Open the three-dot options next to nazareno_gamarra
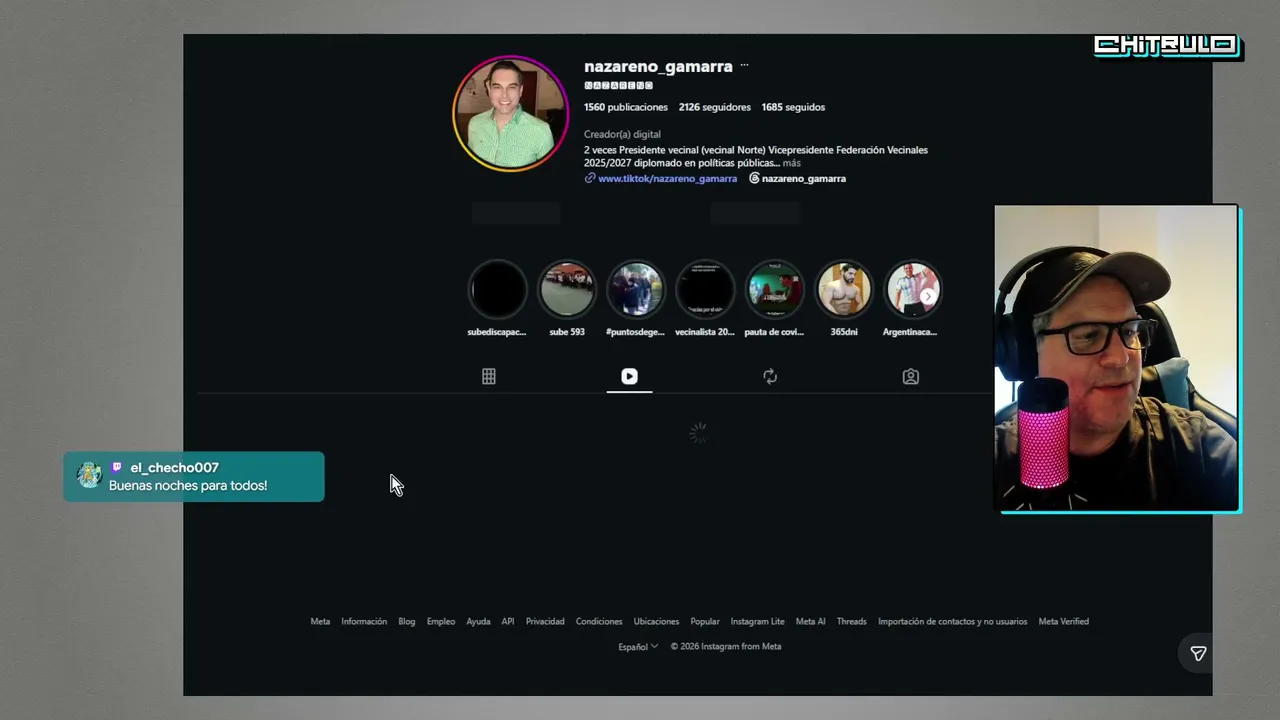 coord(744,66)
